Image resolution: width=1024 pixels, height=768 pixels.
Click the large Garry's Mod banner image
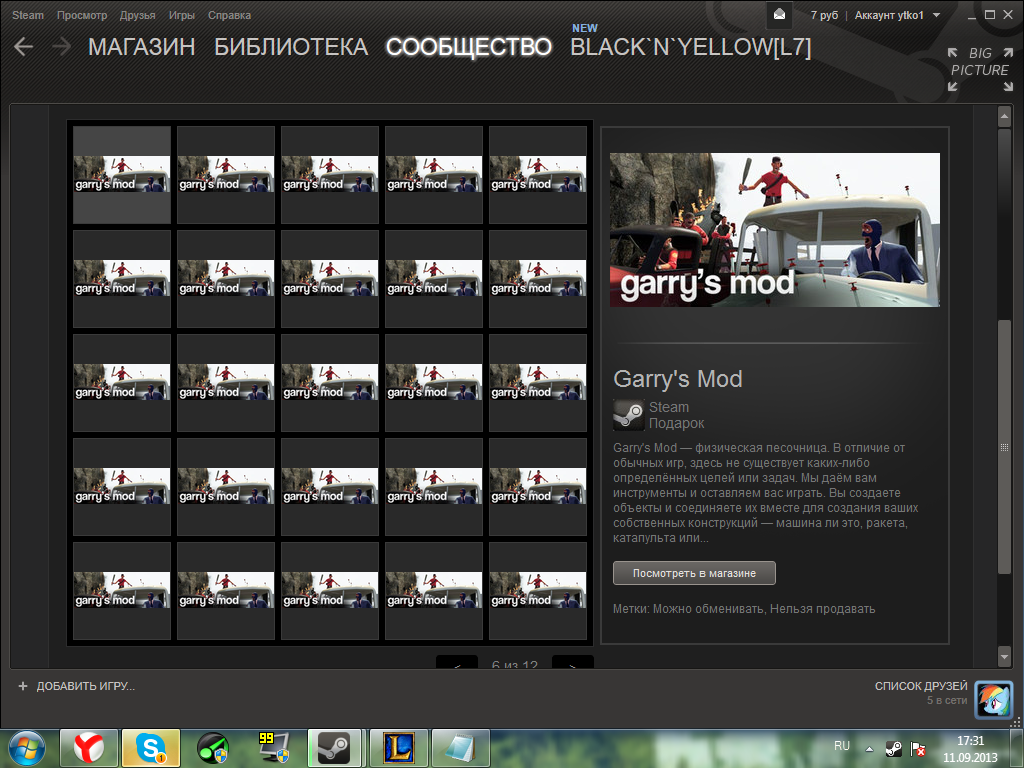click(x=775, y=230)
